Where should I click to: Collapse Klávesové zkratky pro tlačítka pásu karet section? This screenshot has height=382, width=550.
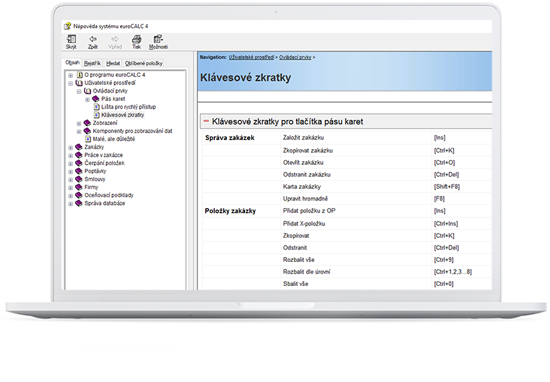click(x=206, y=121)
